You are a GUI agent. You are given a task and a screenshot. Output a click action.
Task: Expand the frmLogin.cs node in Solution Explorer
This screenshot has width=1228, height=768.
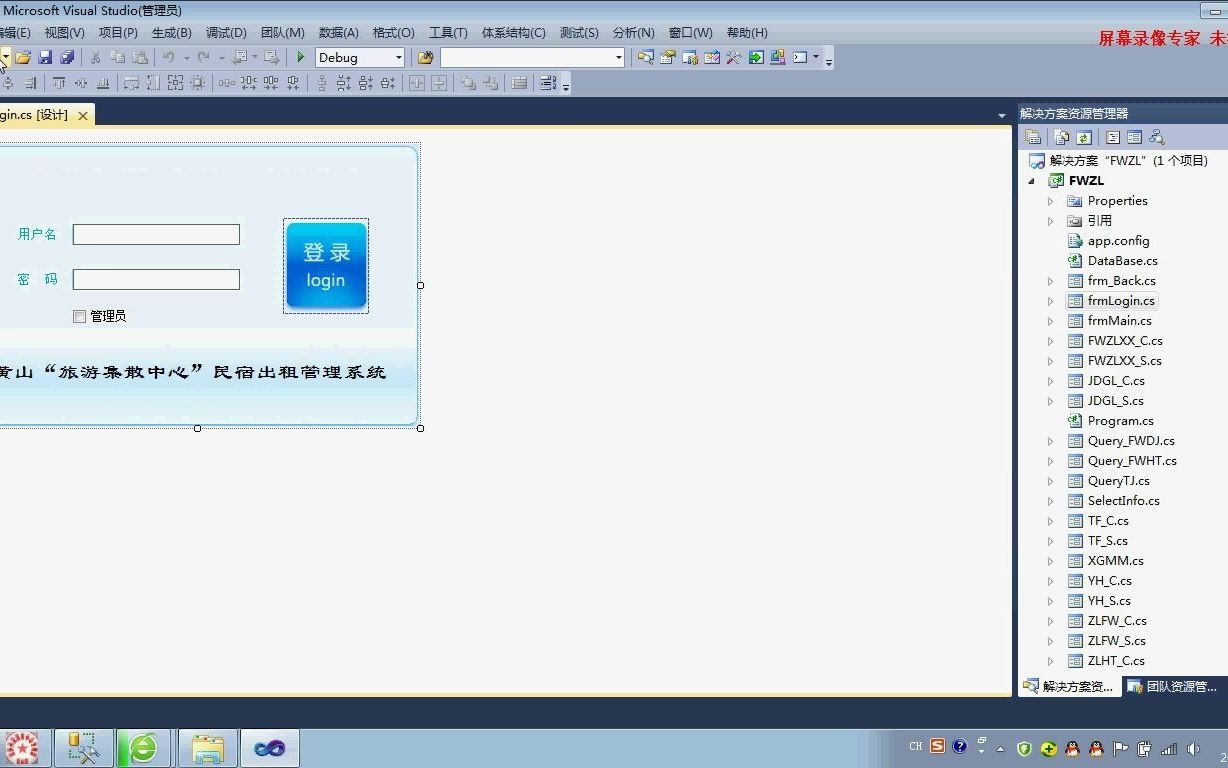1051,300
